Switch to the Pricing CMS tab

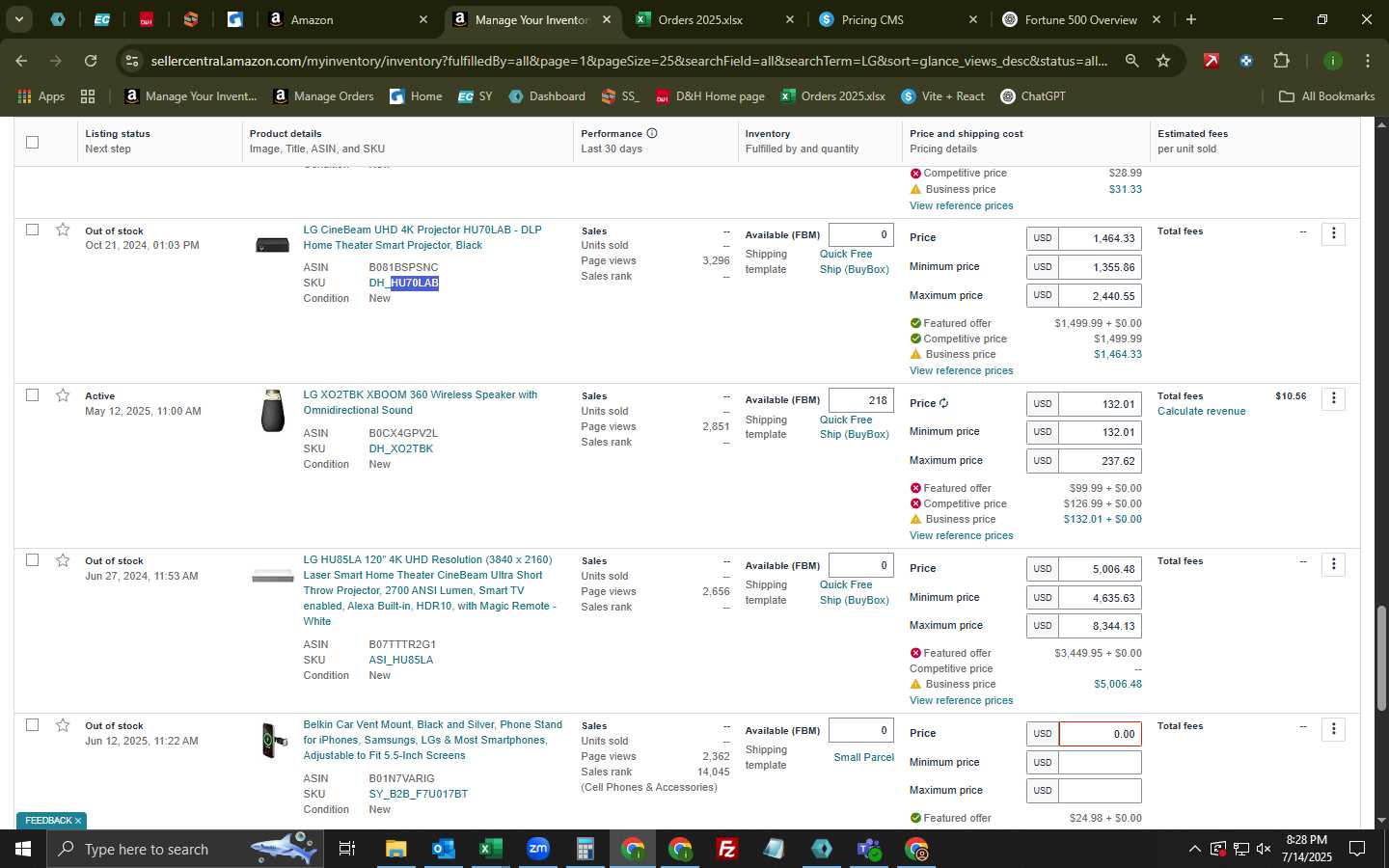[897, 19]
